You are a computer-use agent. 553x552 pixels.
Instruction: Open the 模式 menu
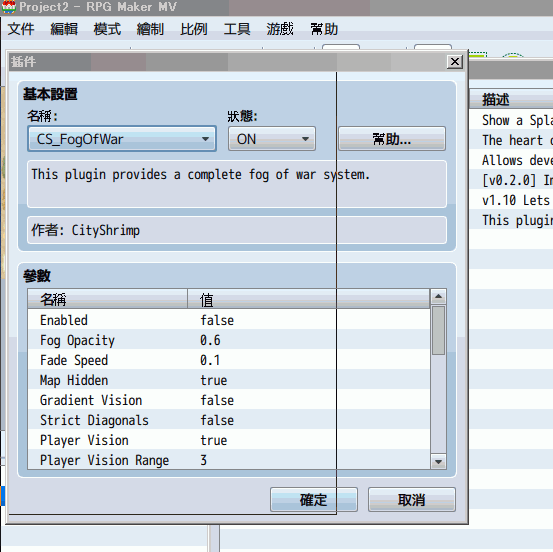pos(107,29)
